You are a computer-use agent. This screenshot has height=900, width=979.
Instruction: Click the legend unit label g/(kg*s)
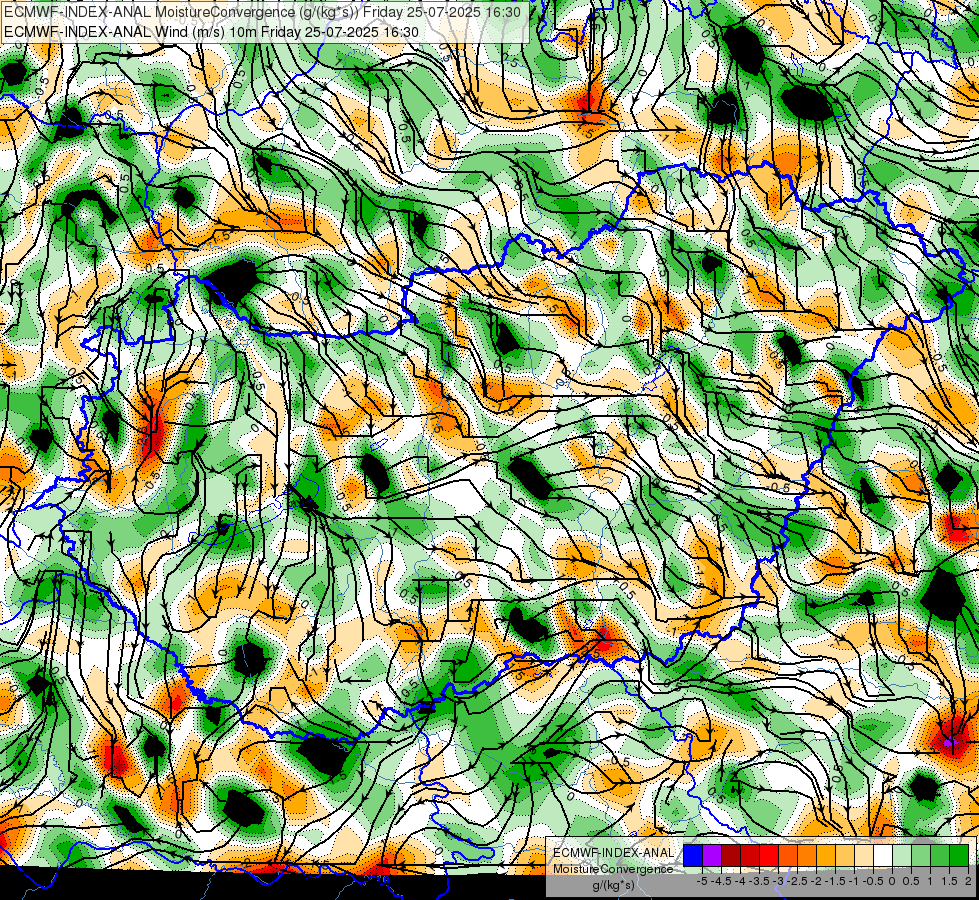[614, 886]
